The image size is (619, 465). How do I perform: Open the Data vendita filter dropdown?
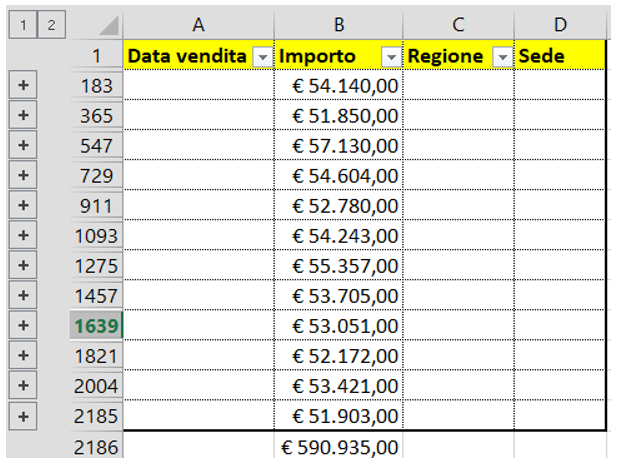pos(263,57)
